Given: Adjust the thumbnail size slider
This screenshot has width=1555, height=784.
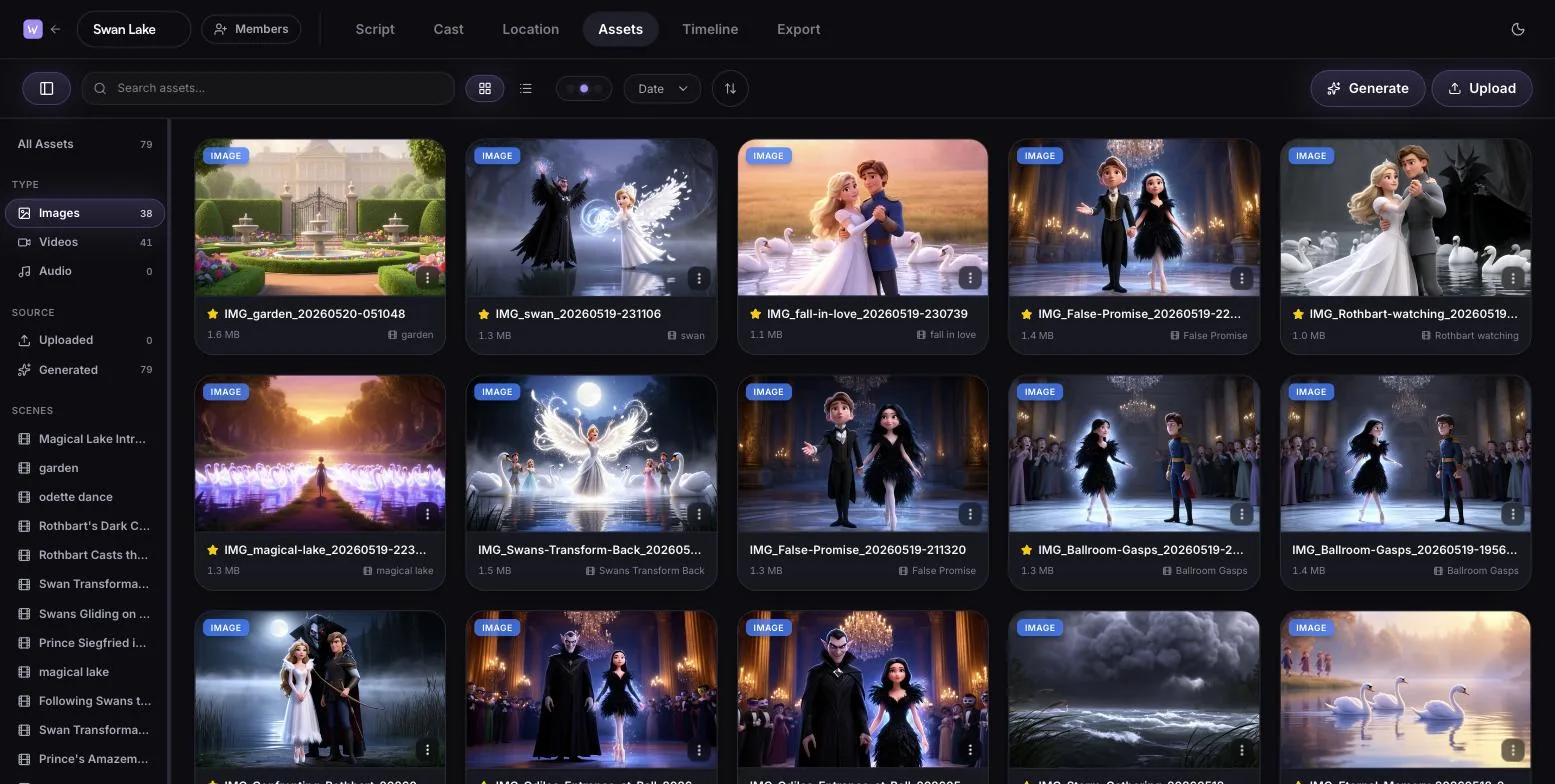Looking at the screenshot, I should pyautogui.click(x=584, y=88).
